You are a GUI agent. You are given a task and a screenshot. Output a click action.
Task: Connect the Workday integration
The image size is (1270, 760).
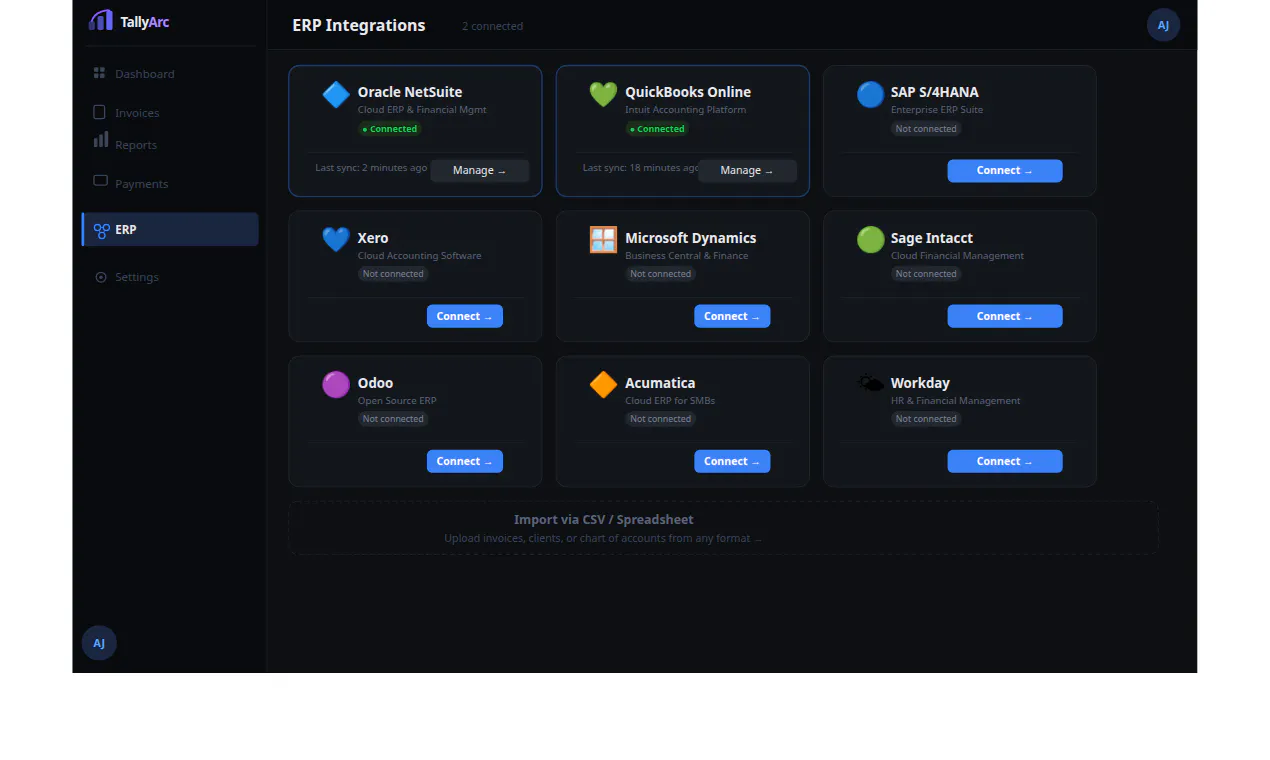click(x=1005, y=461)
